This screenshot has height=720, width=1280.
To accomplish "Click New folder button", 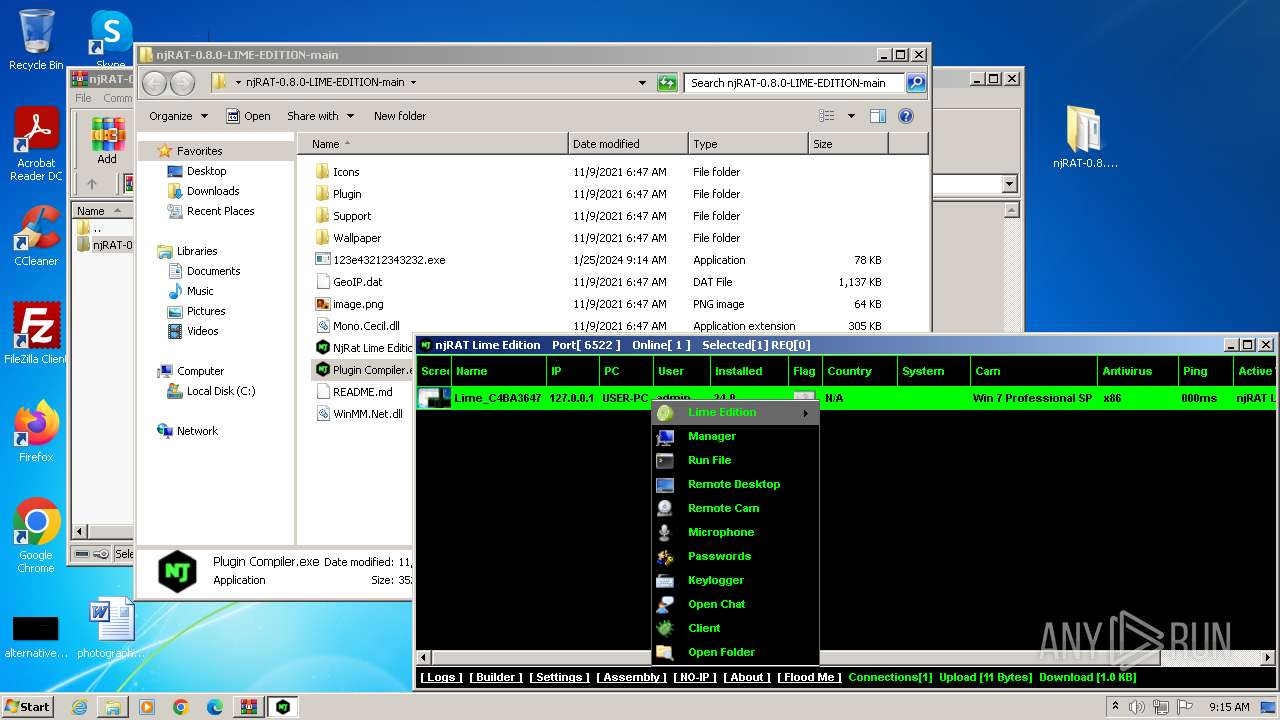I will coord(400,116).
